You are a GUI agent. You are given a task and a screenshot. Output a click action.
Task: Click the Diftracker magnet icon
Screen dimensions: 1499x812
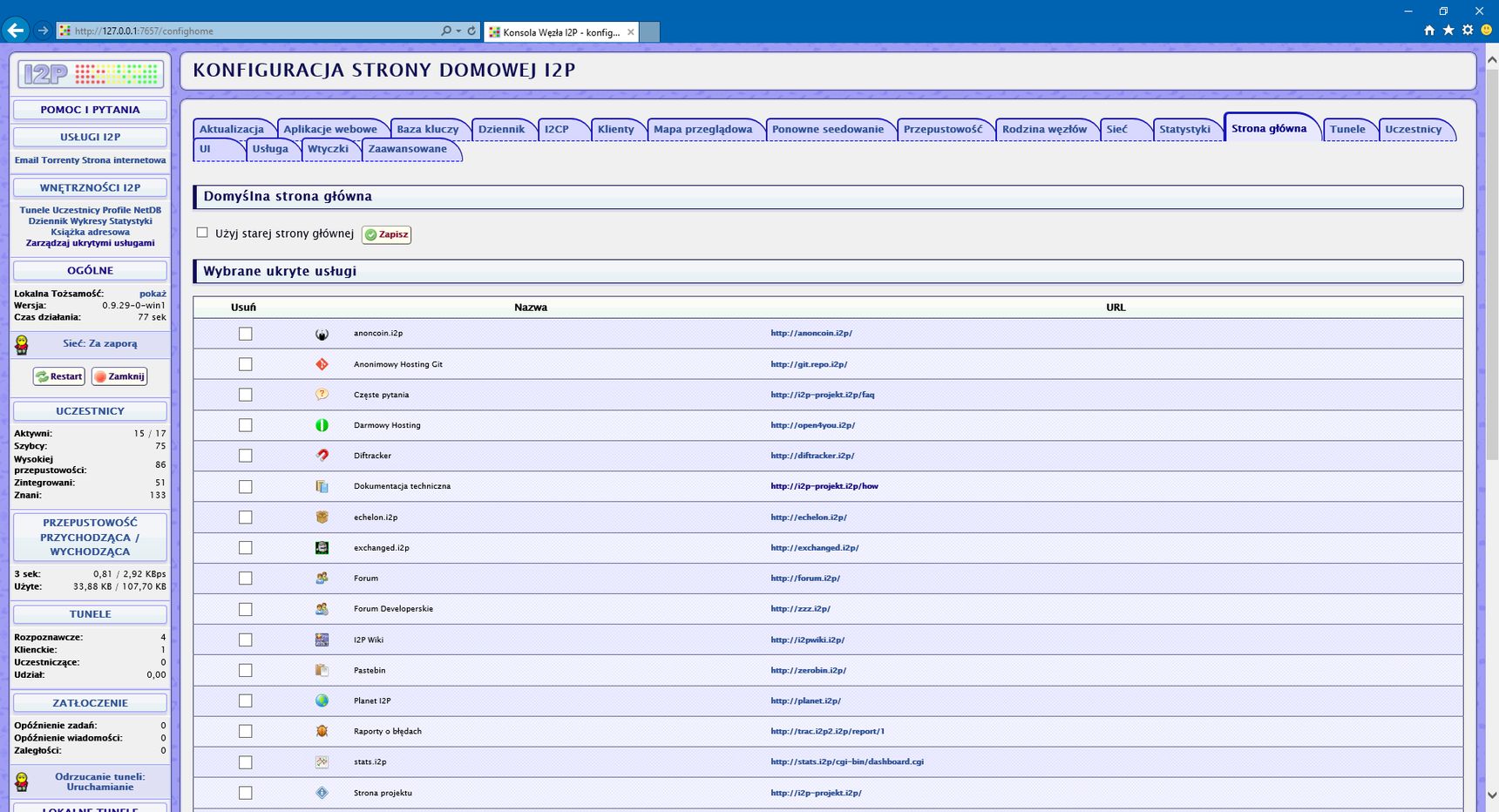coord(322,456)
